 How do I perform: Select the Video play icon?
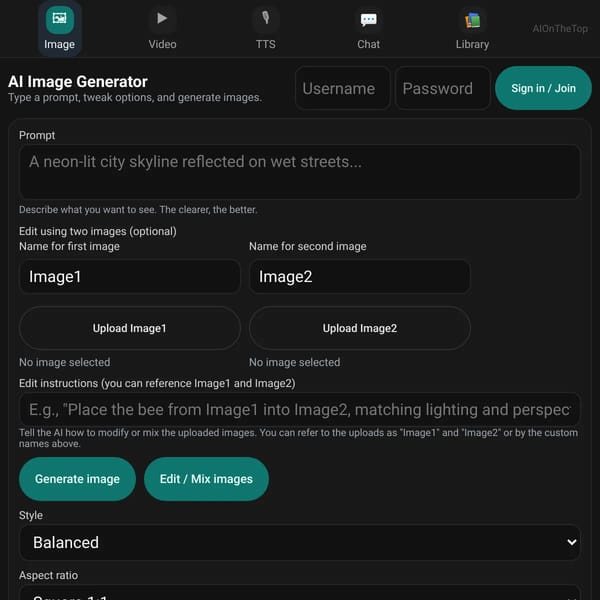[x=162, y=18]
